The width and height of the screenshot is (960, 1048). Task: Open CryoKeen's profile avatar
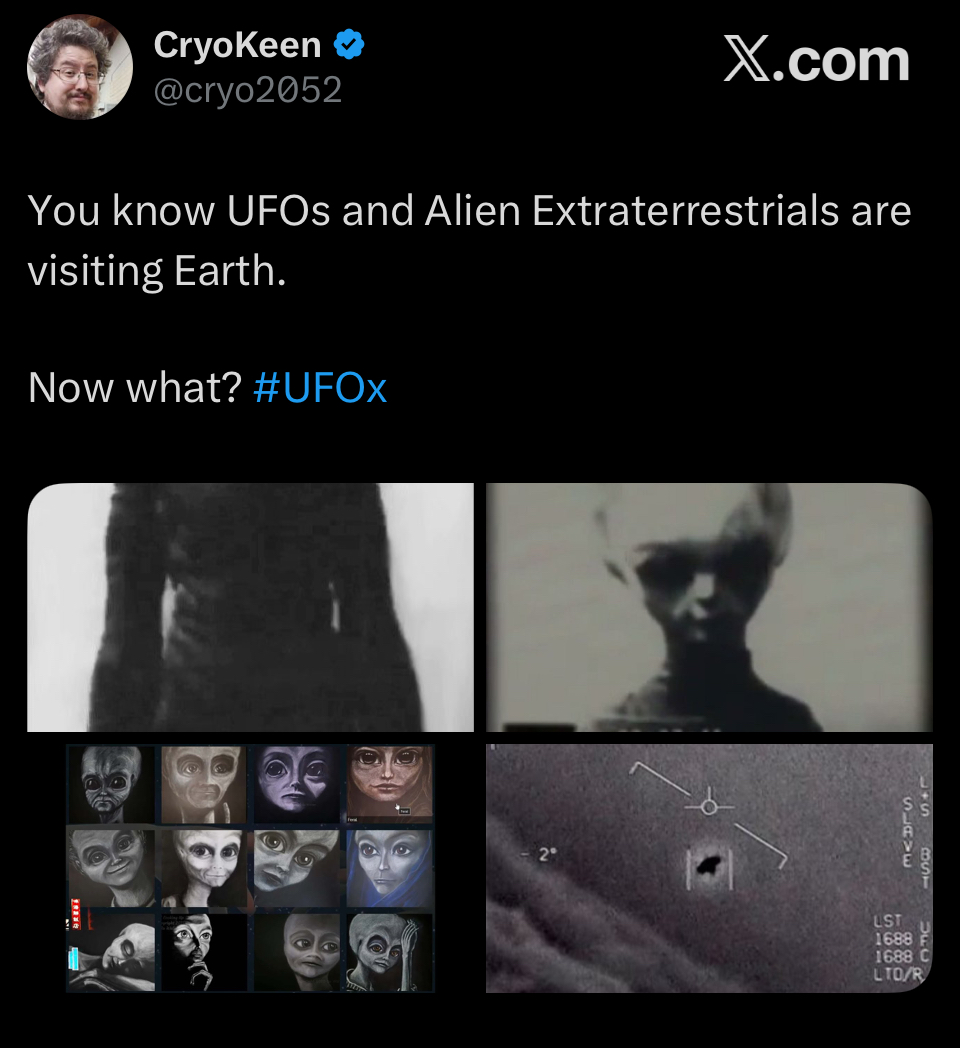coord(80,67)
